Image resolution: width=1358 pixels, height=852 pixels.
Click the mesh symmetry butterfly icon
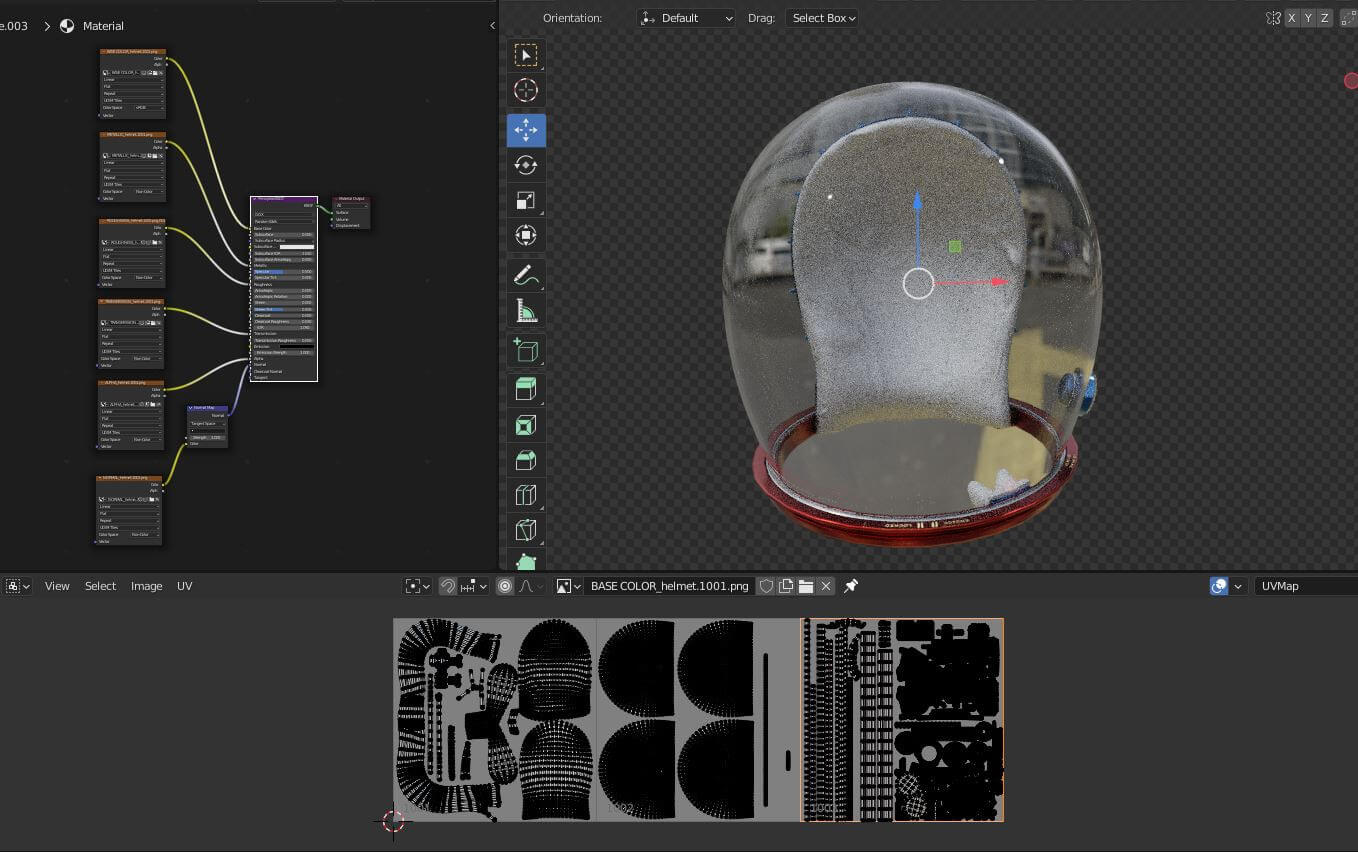(x=1273, y=18)
